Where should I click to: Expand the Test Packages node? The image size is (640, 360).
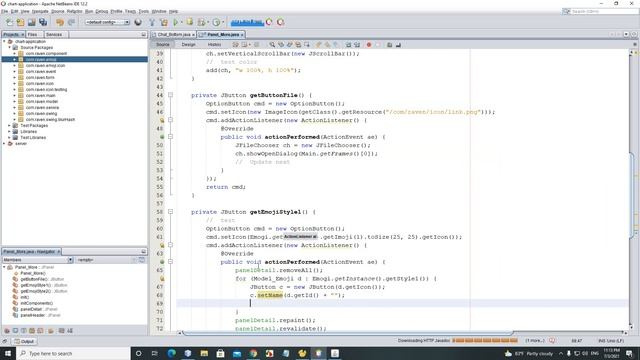coord(9,126)
